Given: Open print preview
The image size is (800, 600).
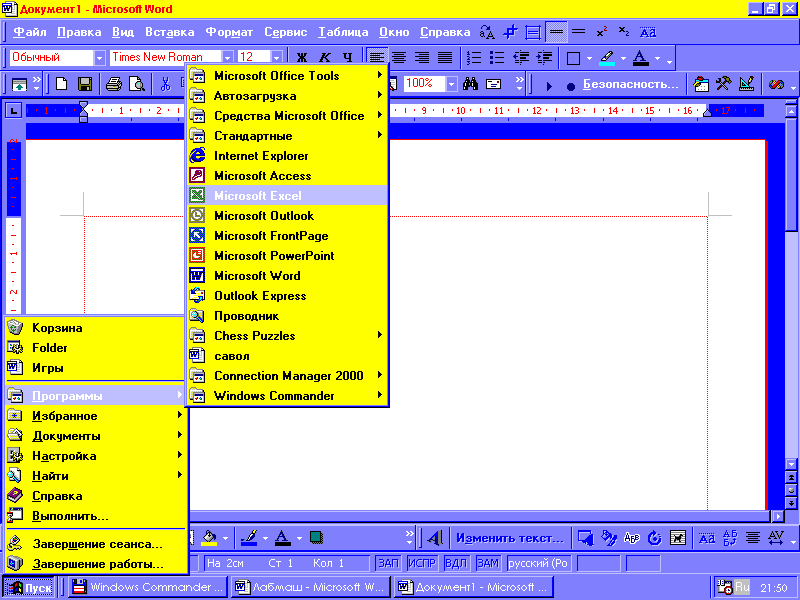Looking at the screenshot, I should (137, 84).
